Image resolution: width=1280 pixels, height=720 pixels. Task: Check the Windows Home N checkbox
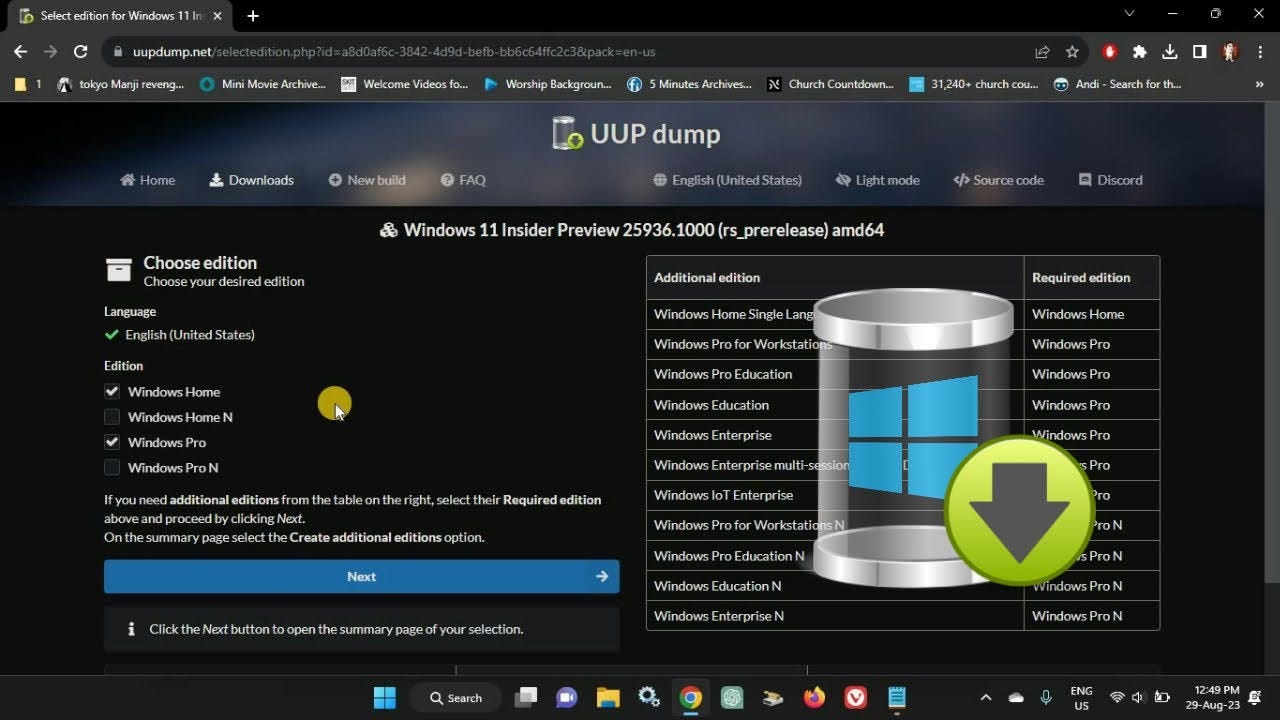click(111, 416)
